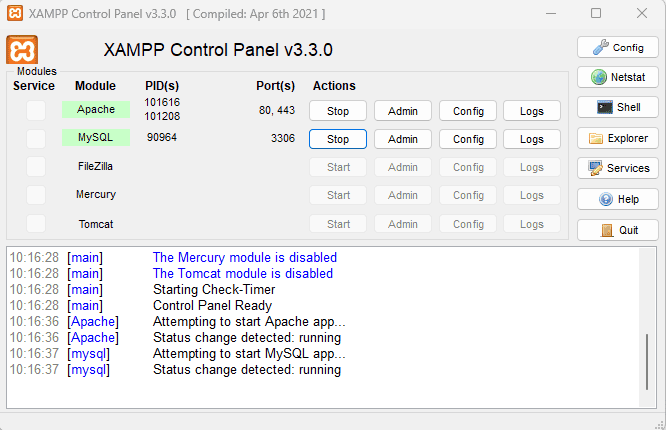
Task: Start the Mercury module
Action: tap(338, 195)
